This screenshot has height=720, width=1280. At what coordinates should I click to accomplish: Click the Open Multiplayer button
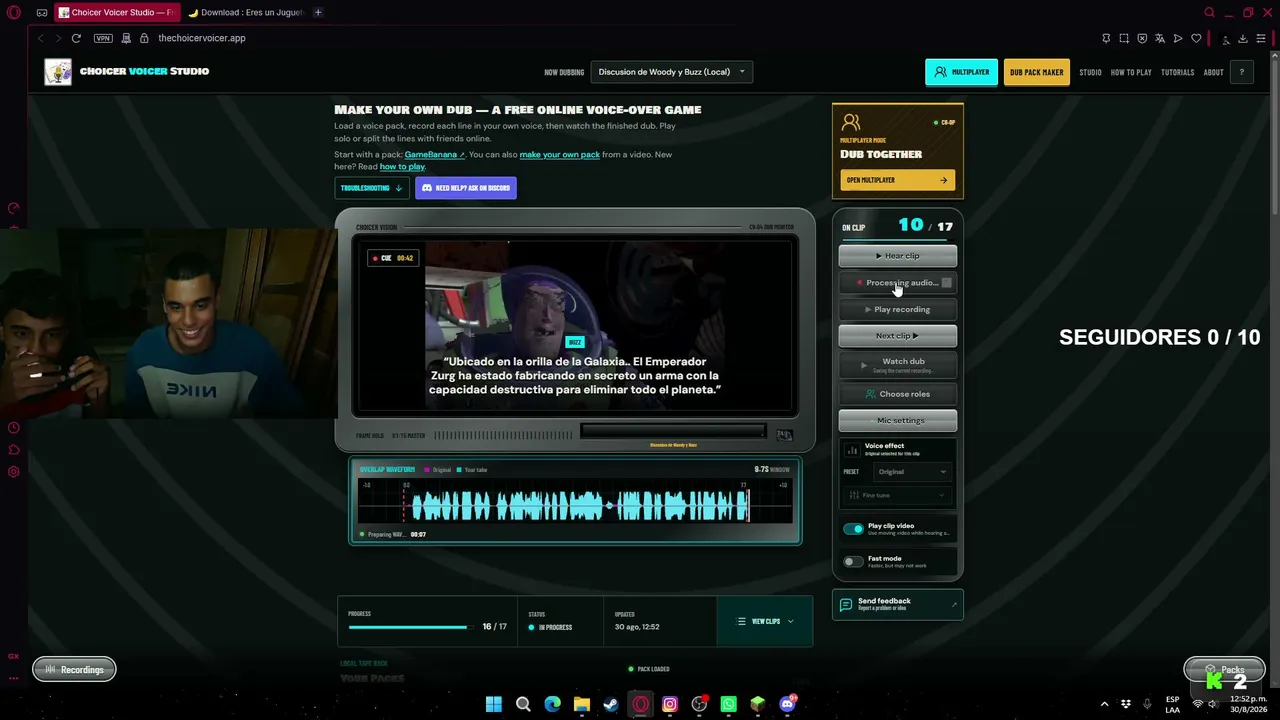(898, 180)
